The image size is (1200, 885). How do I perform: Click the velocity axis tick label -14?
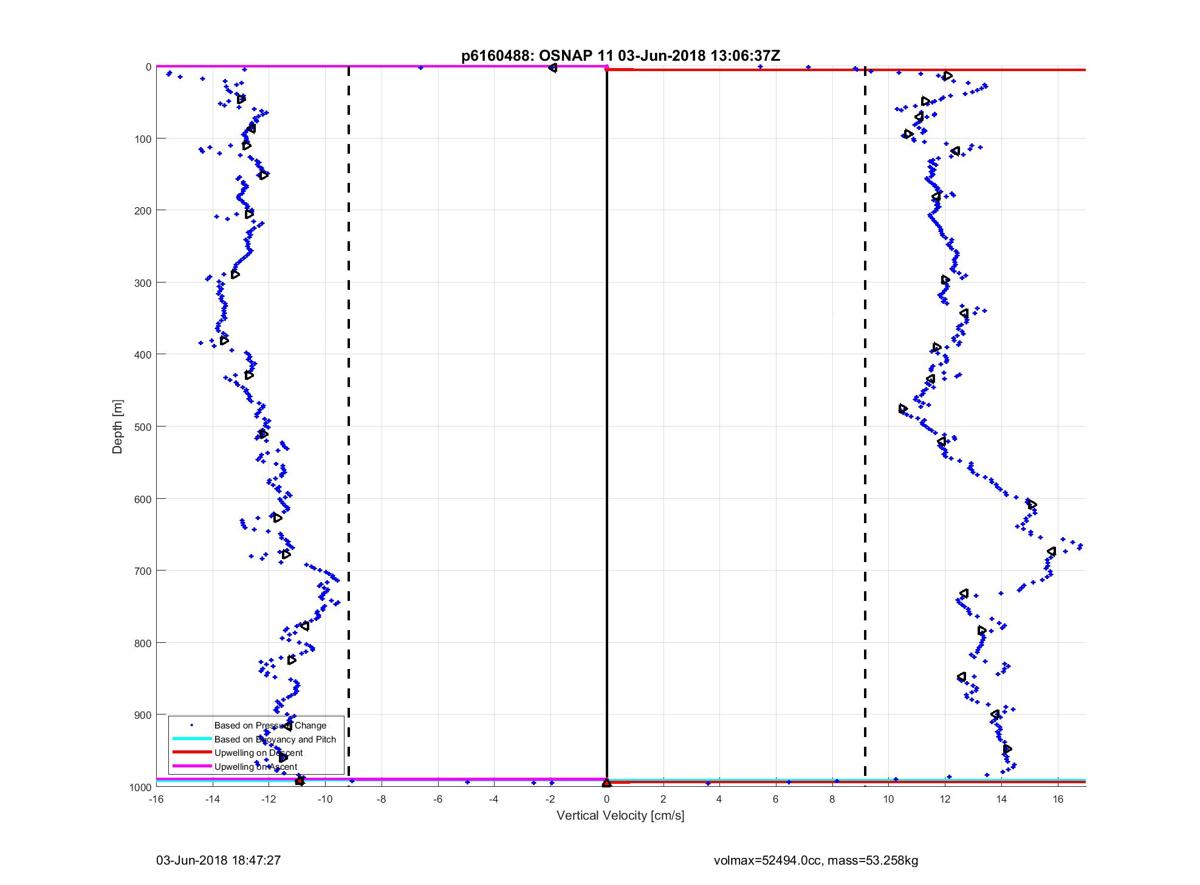(x=212, y=800)
